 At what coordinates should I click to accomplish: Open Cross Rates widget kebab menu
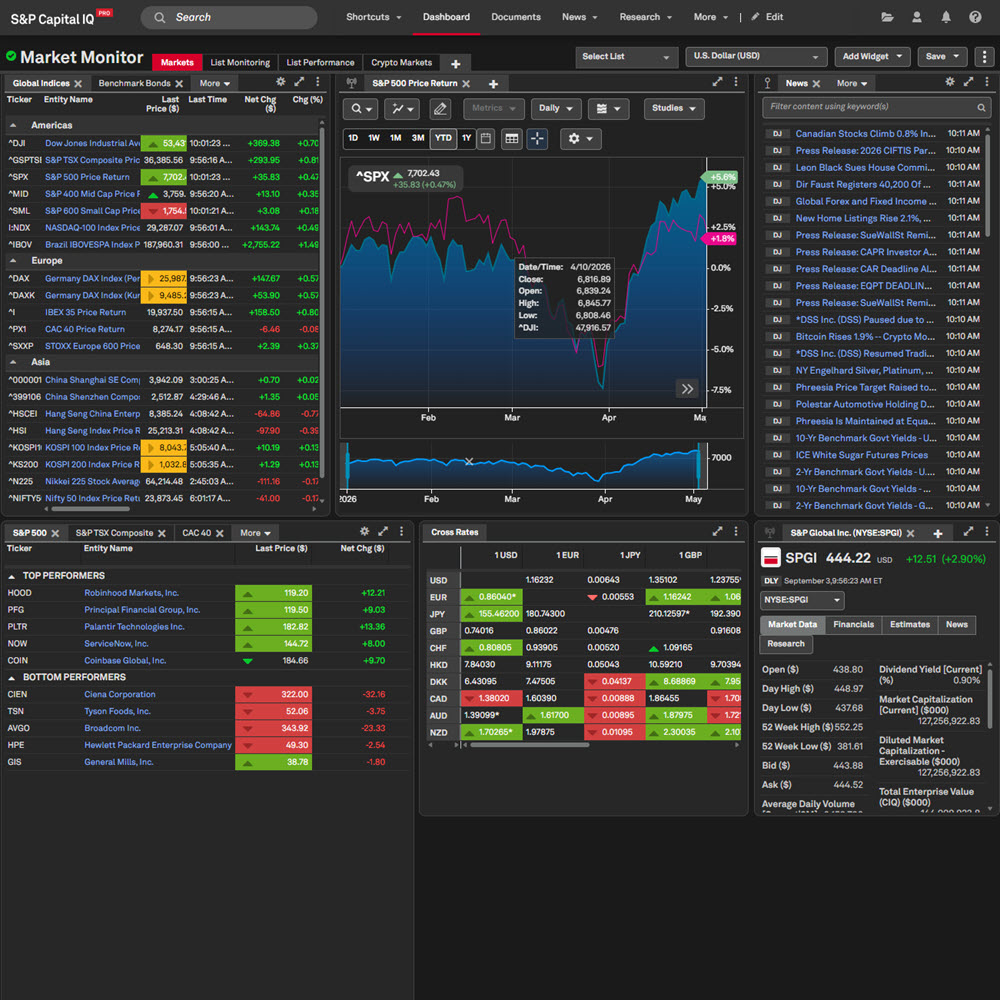tap(736, 532)
